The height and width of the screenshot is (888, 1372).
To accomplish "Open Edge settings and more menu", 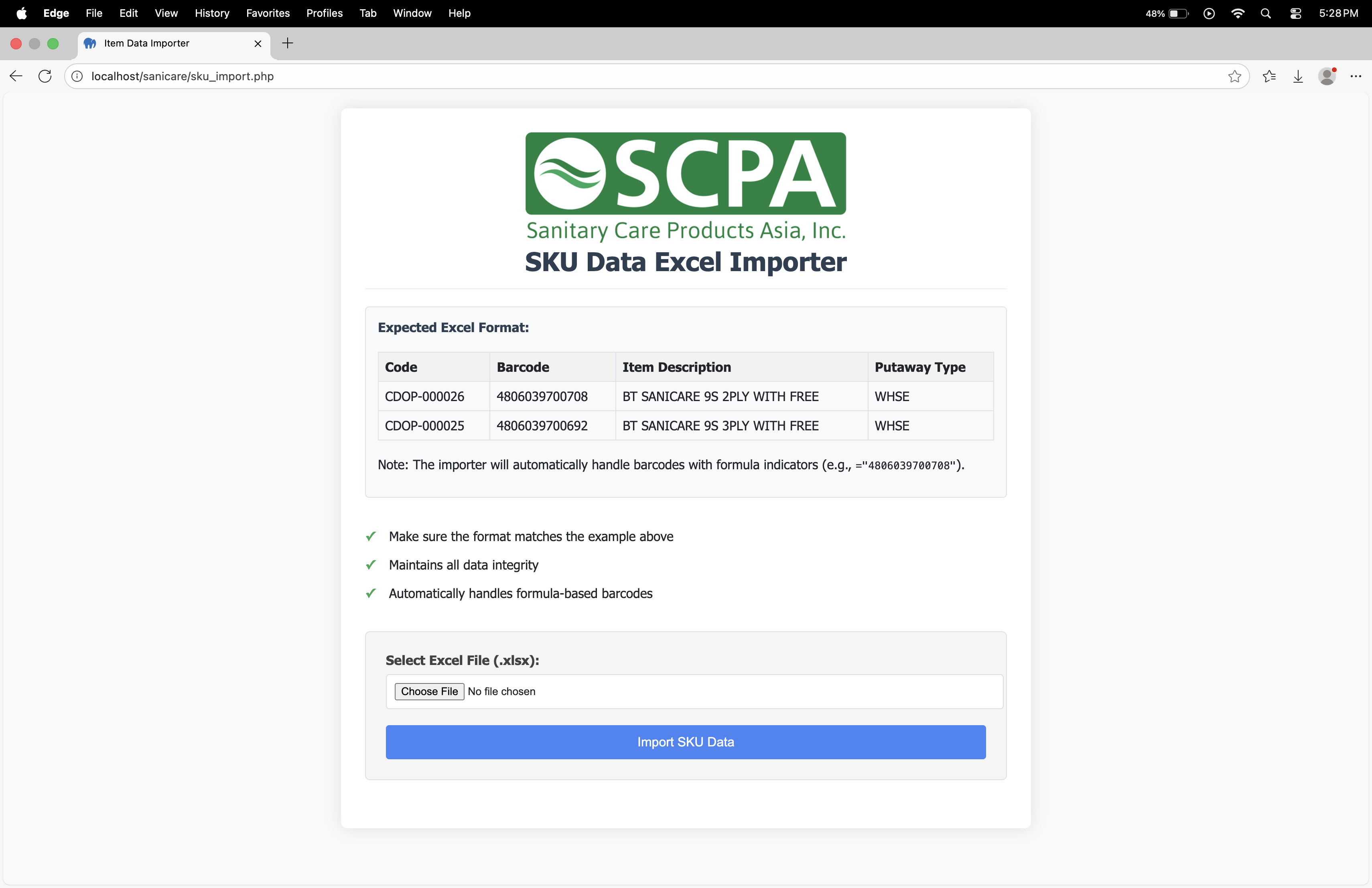I will click(x=1356, y=76).
